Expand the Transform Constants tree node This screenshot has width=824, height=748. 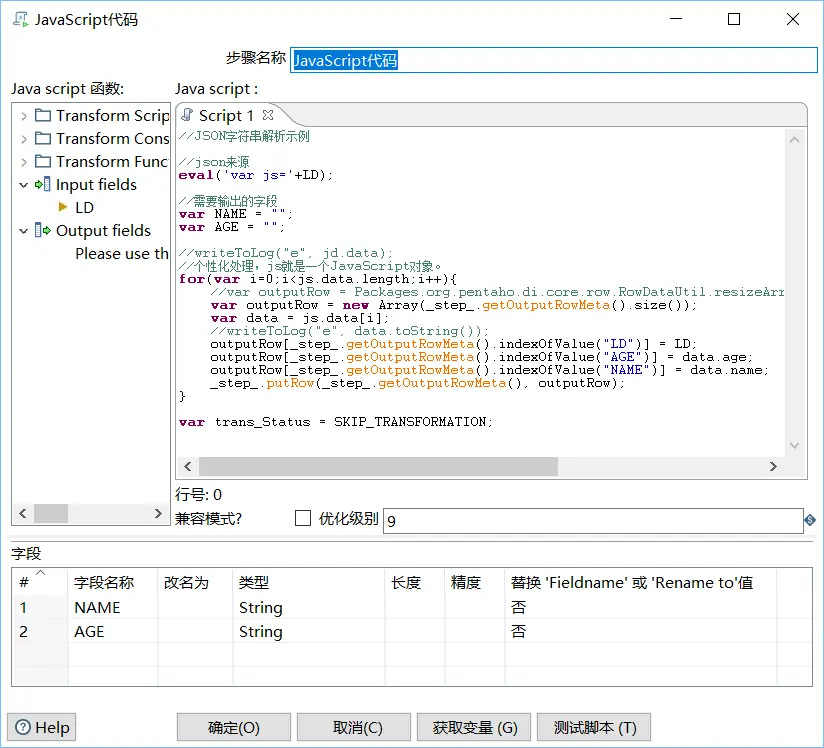click(x=23, y=139)
